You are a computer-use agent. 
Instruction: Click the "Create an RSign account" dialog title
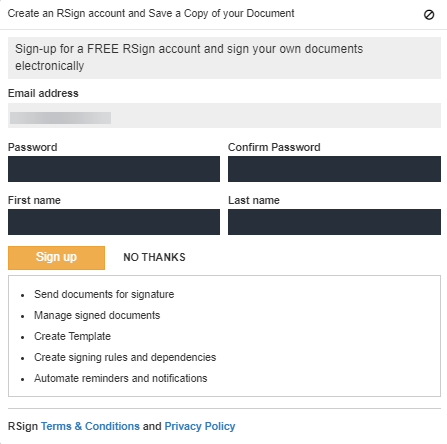[151, 14]
